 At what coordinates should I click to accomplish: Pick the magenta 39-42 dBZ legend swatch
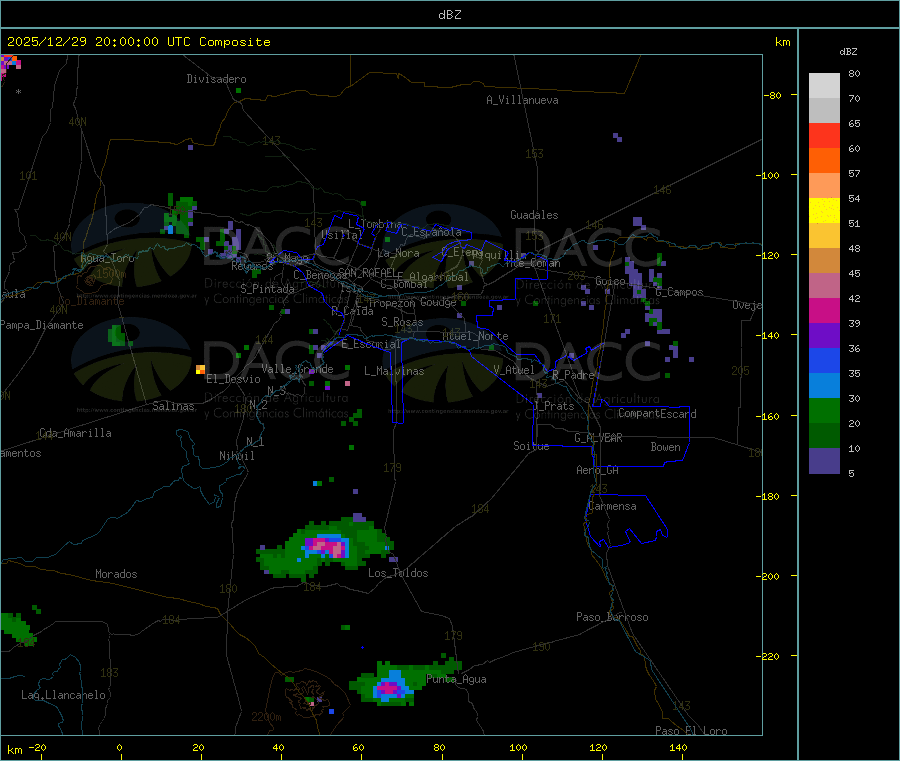coord(824,310)
